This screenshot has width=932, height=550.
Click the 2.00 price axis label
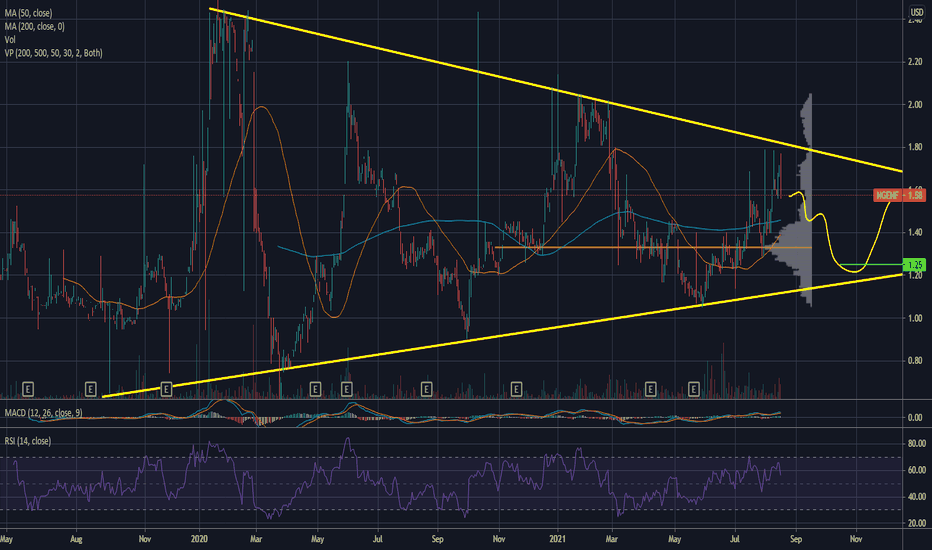click(915, 105)
